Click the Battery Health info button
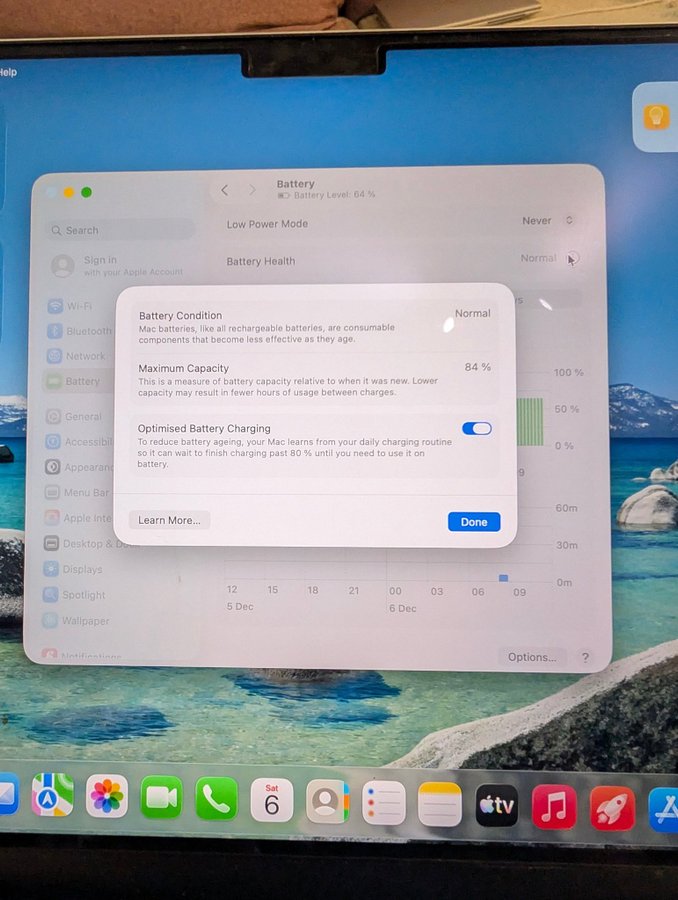Image resolution: width=678 pixels, height=900 pixels. [x=572, y=259]
